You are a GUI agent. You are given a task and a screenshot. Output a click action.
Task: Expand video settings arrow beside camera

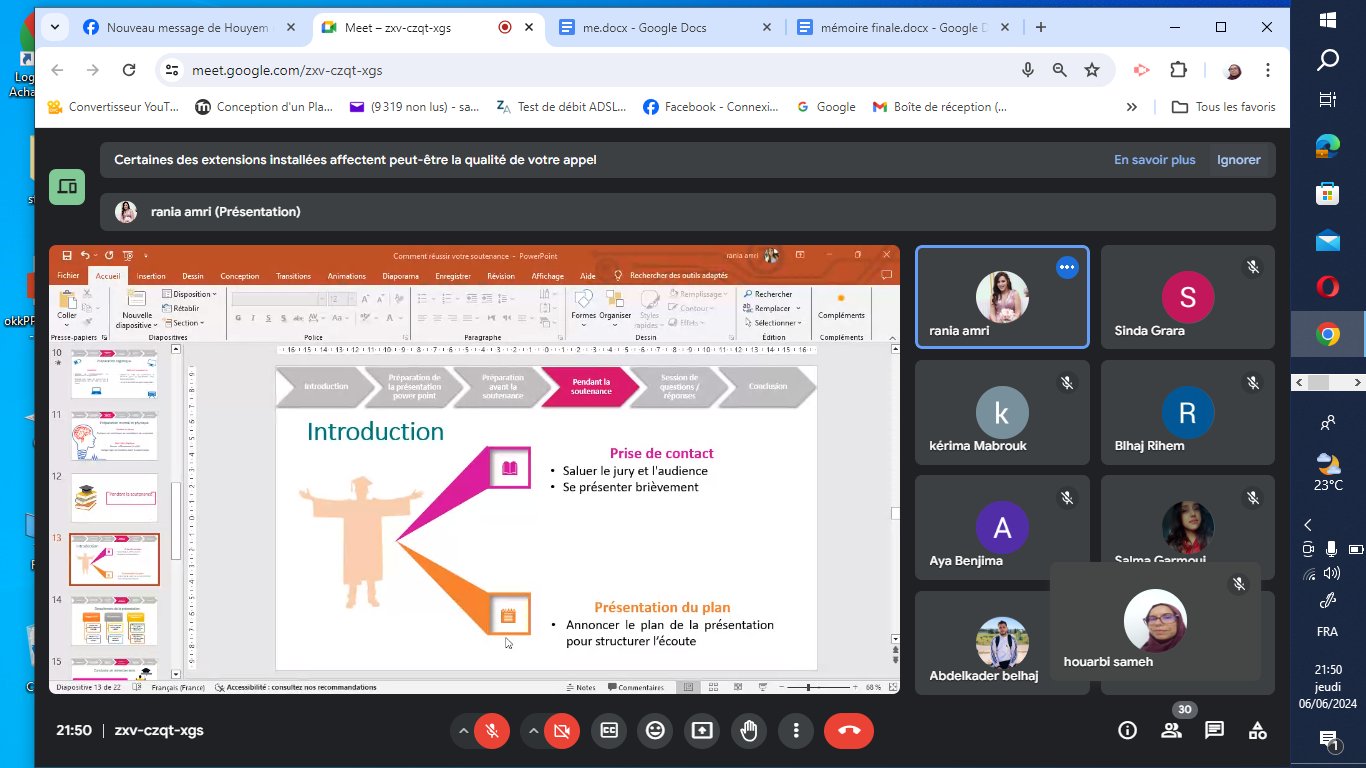click(534, 730)
